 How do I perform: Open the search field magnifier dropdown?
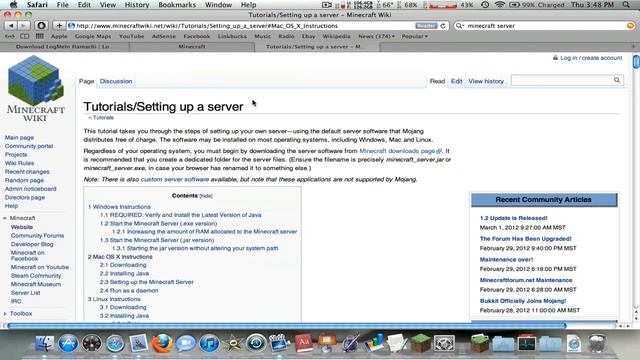[x=460, y=26]
